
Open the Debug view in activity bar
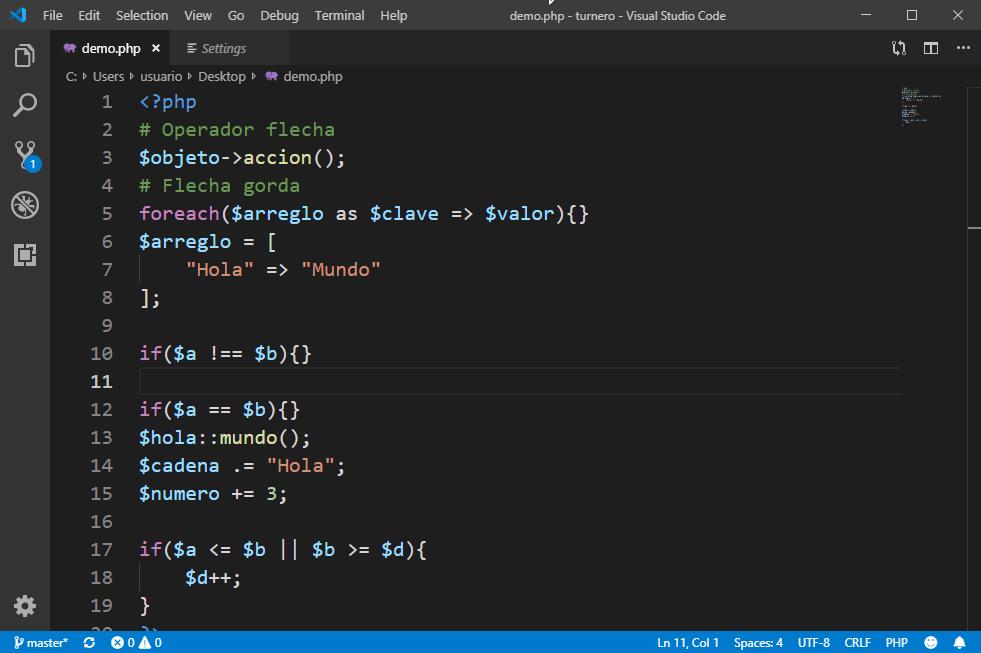point(24,205)
